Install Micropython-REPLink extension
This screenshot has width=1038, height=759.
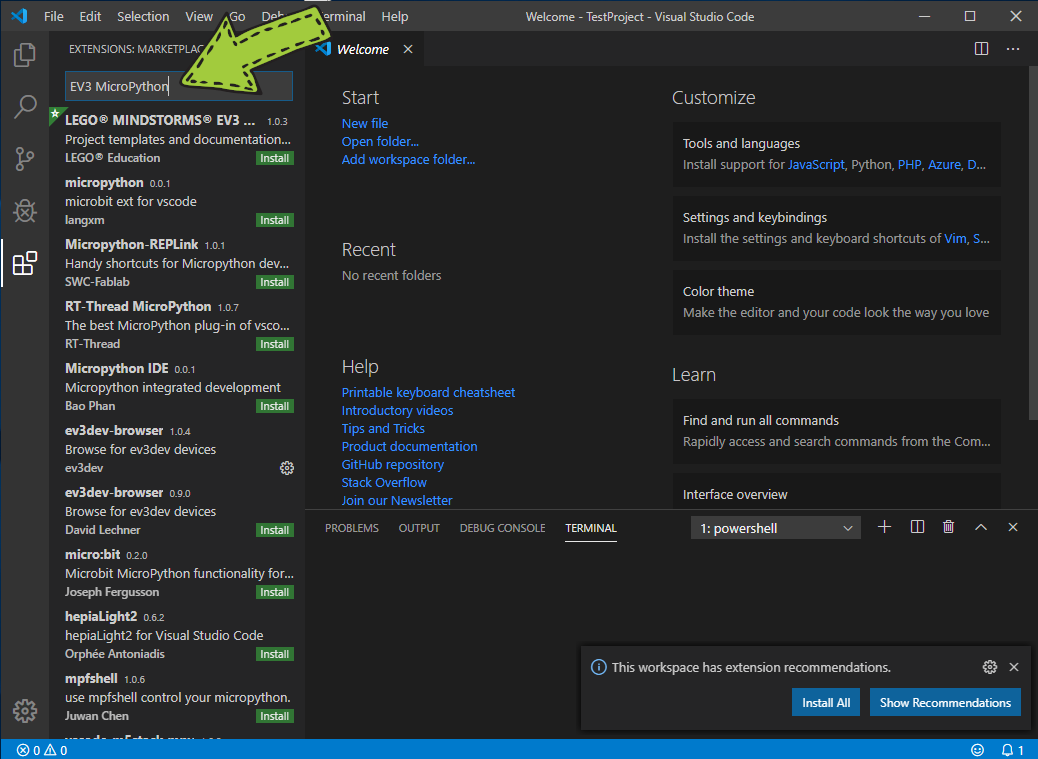tap(275, 283)
